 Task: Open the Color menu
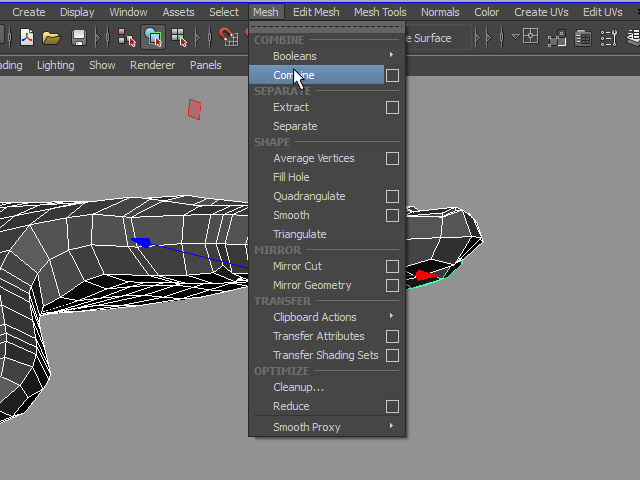click(487, 12)
